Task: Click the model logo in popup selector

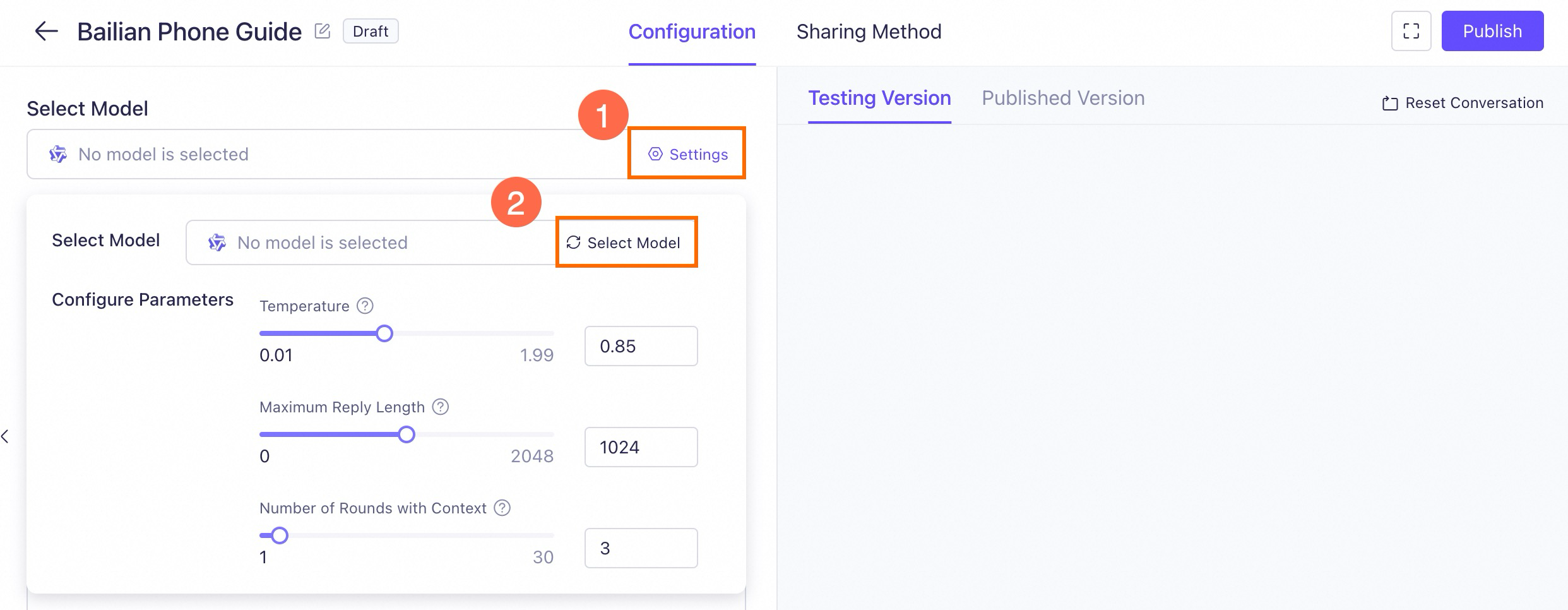Action: pyautogui.click(x=217, y=242)
